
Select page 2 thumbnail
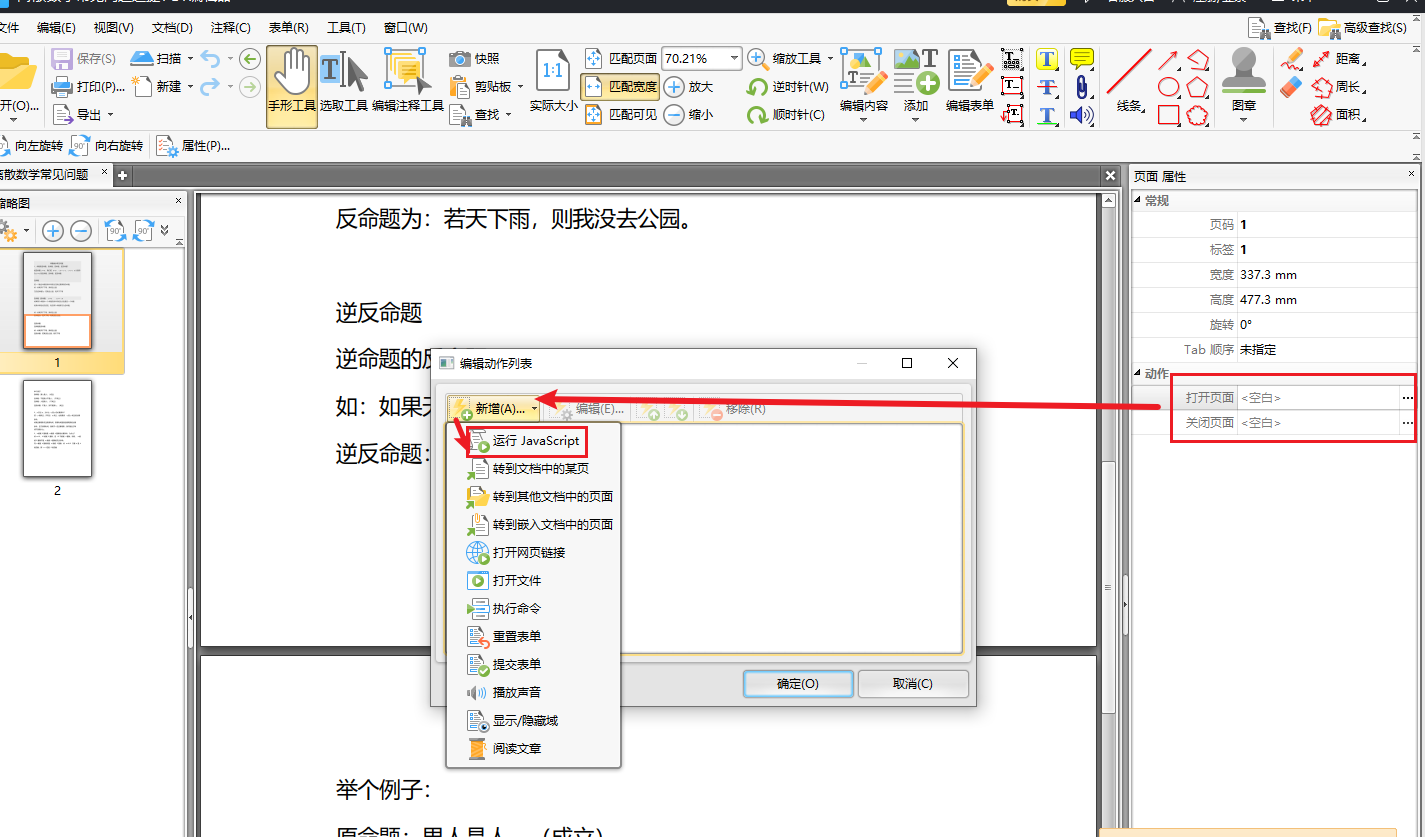(57, 428)
